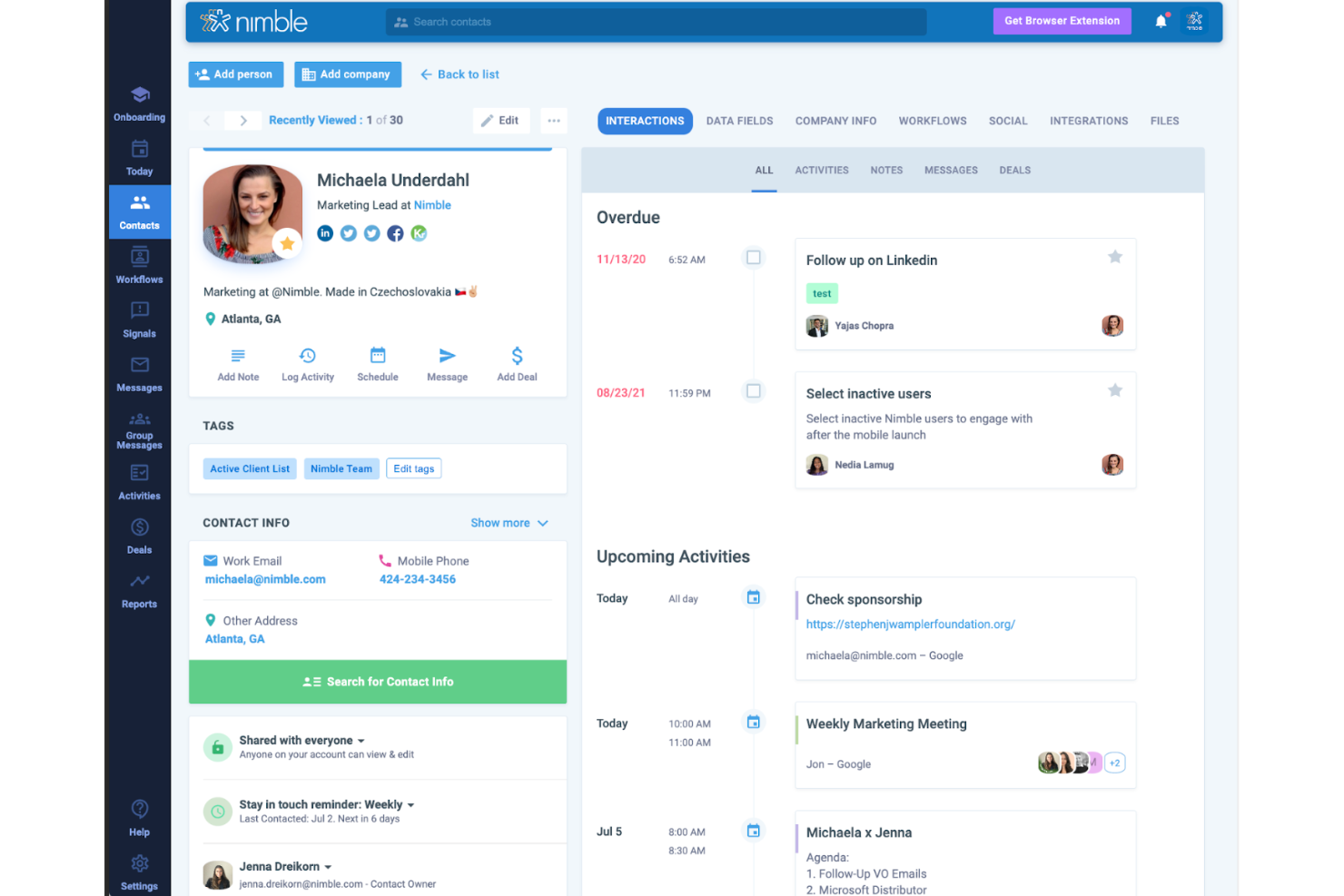Go Back to list
1344x896 pixels.
pyautogui.click(x=460, y=74)
